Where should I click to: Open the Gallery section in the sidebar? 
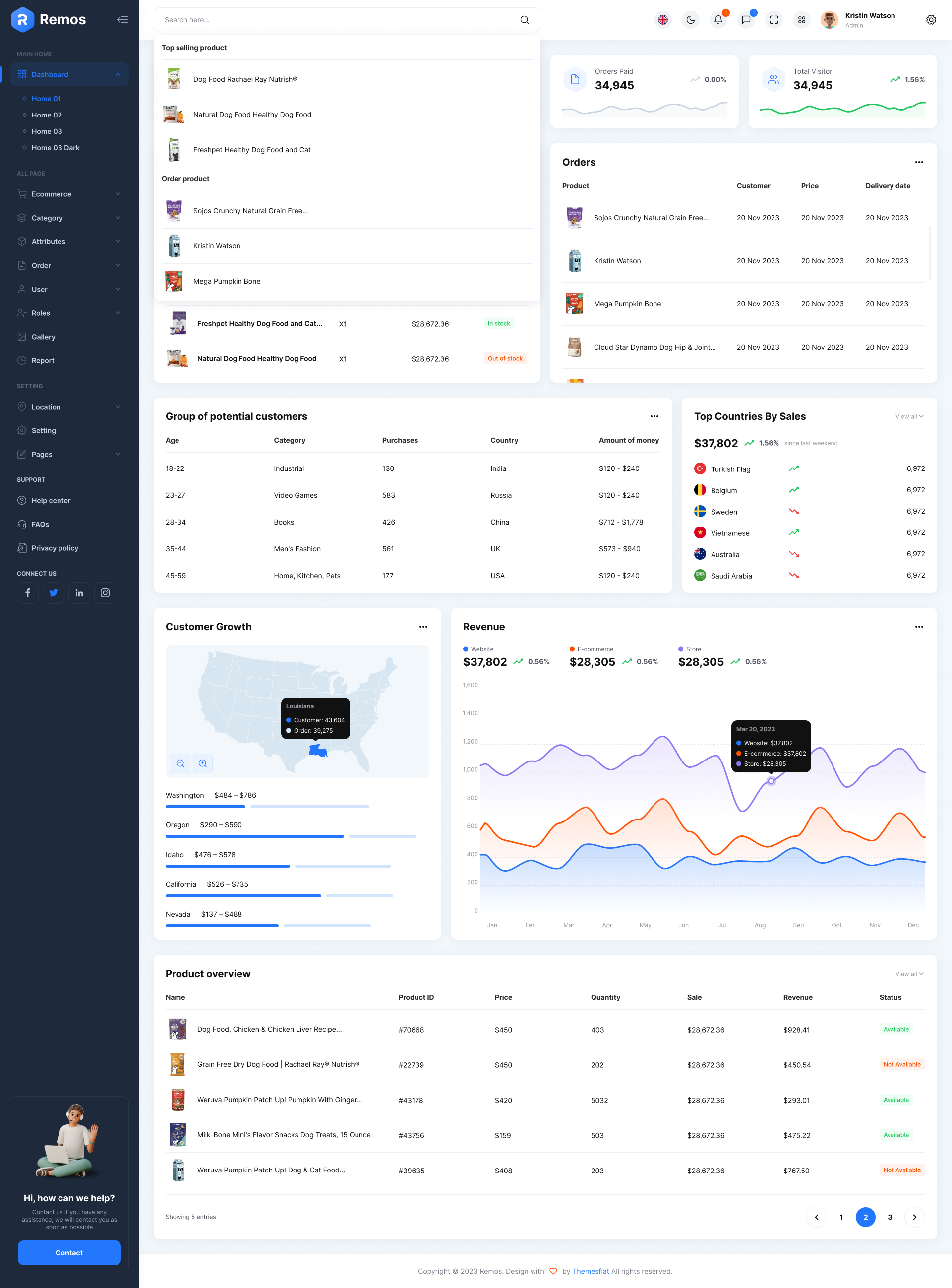(44, 337)
